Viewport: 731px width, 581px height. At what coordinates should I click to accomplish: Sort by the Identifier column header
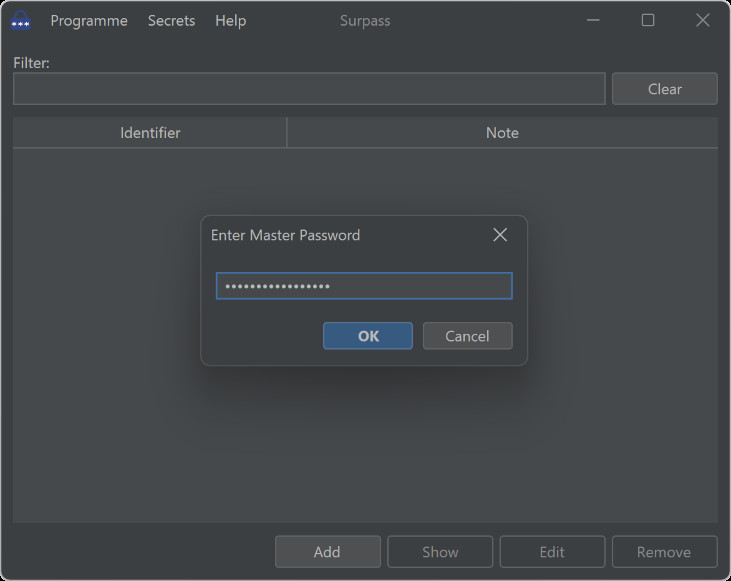pos(150,133)
